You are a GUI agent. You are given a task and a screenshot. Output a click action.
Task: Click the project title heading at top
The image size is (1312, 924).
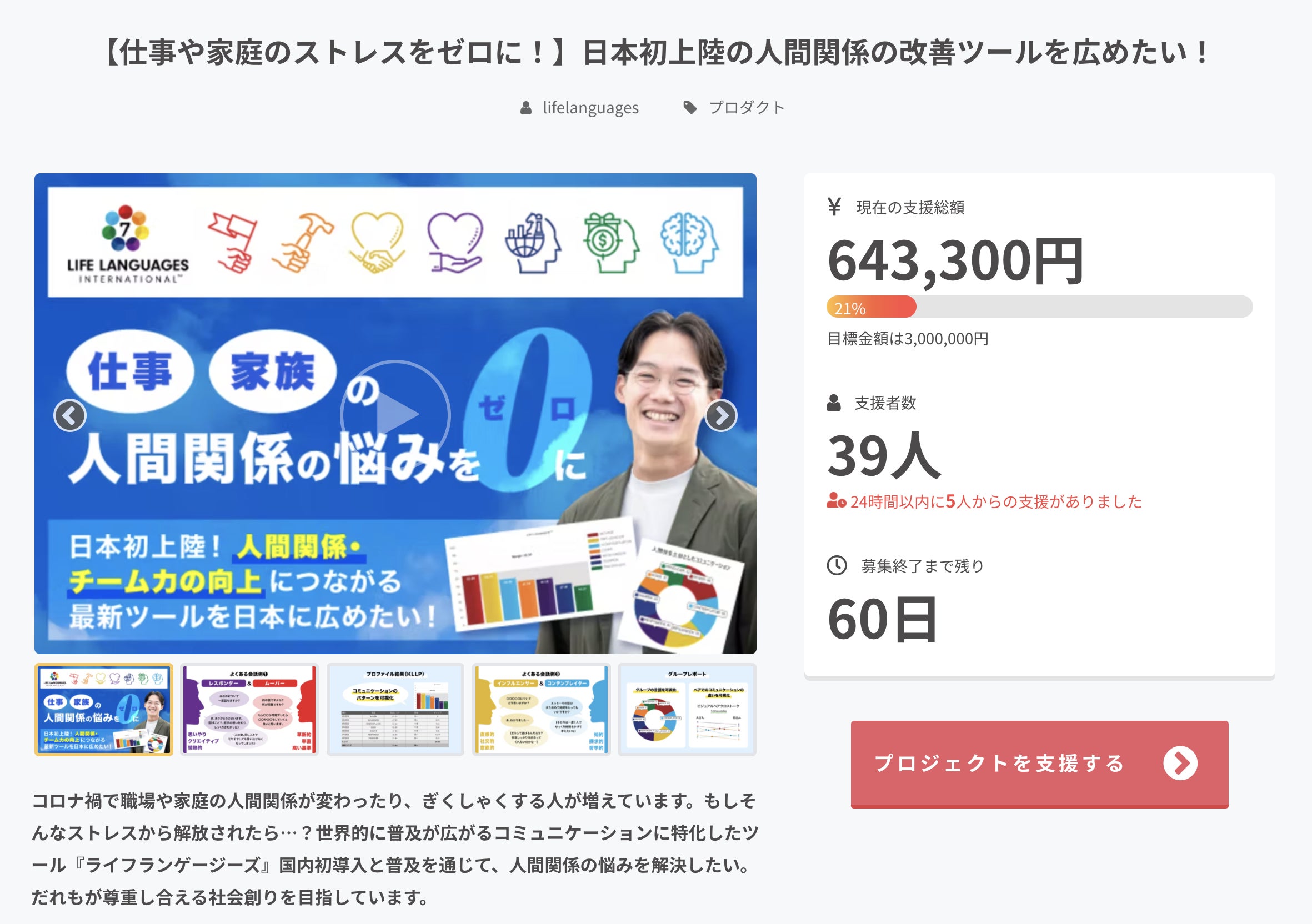(655, 53)
